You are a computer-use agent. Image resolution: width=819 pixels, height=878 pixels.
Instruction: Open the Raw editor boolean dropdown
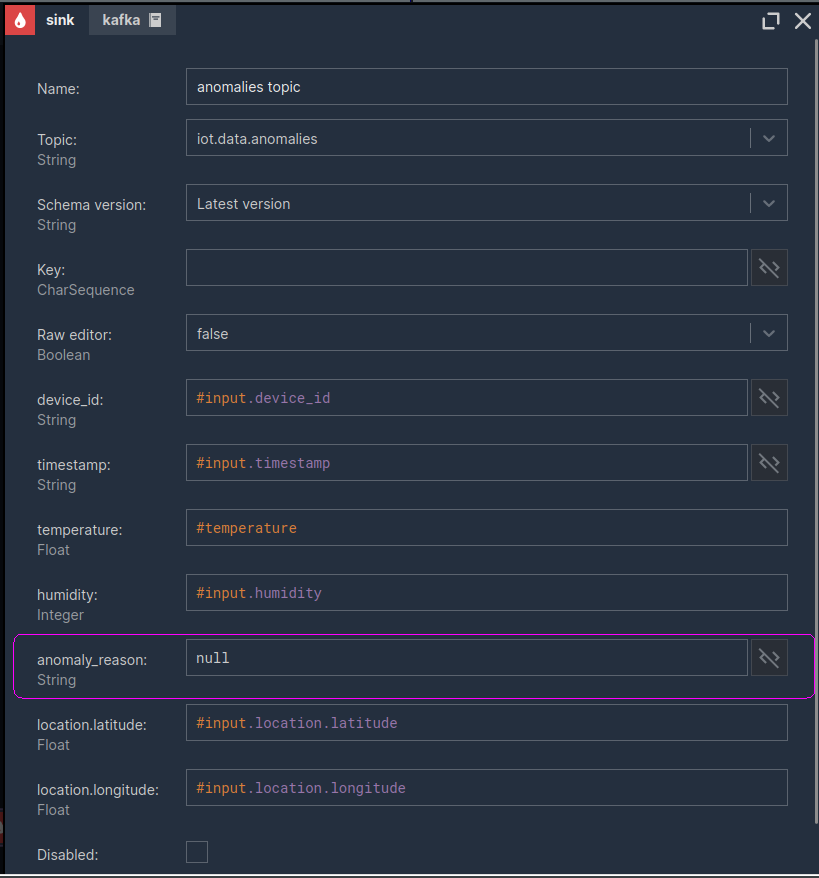486,333
